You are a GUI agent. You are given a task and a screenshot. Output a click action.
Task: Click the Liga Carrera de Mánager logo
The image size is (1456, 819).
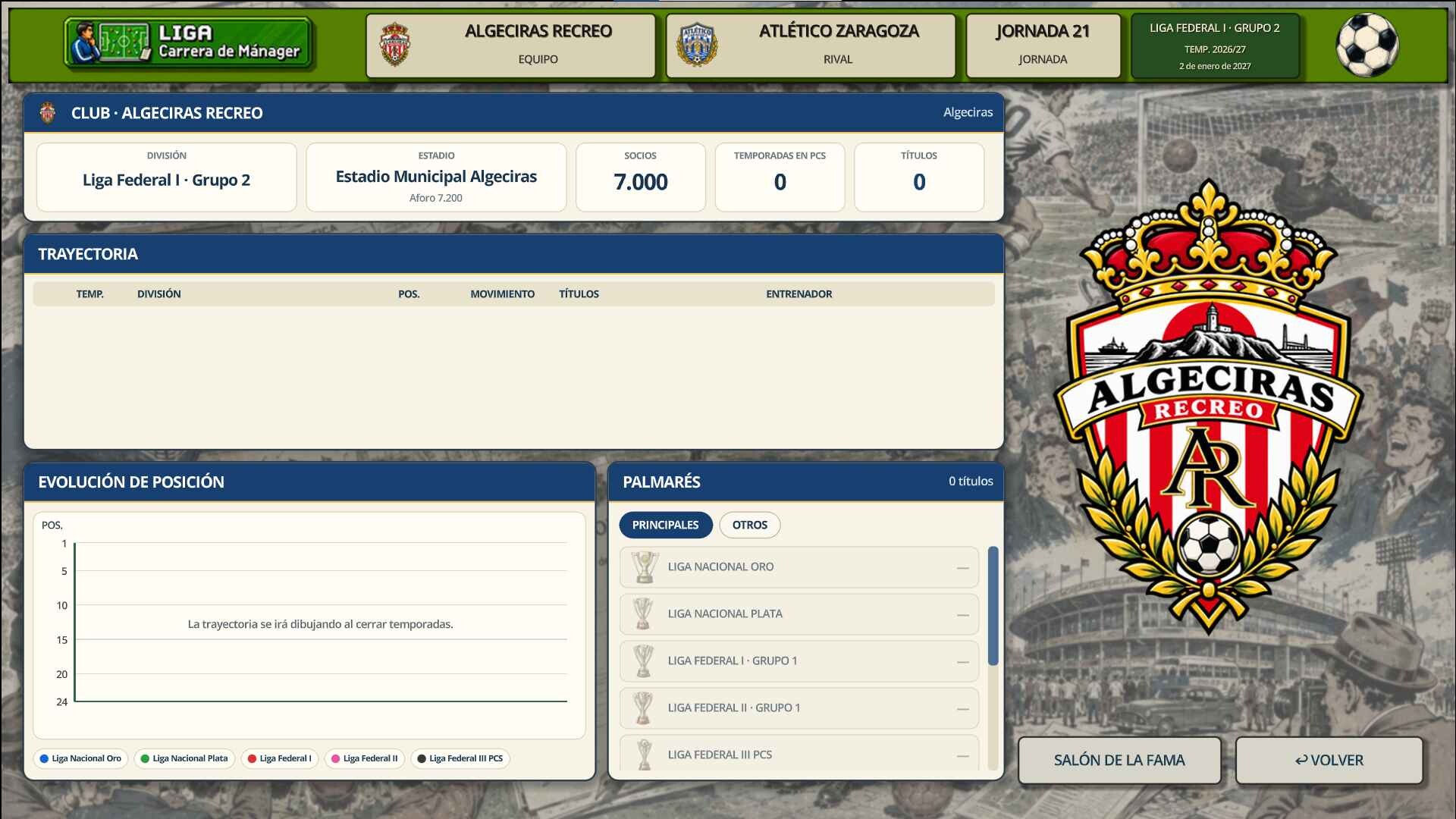(x=188, y=43)
